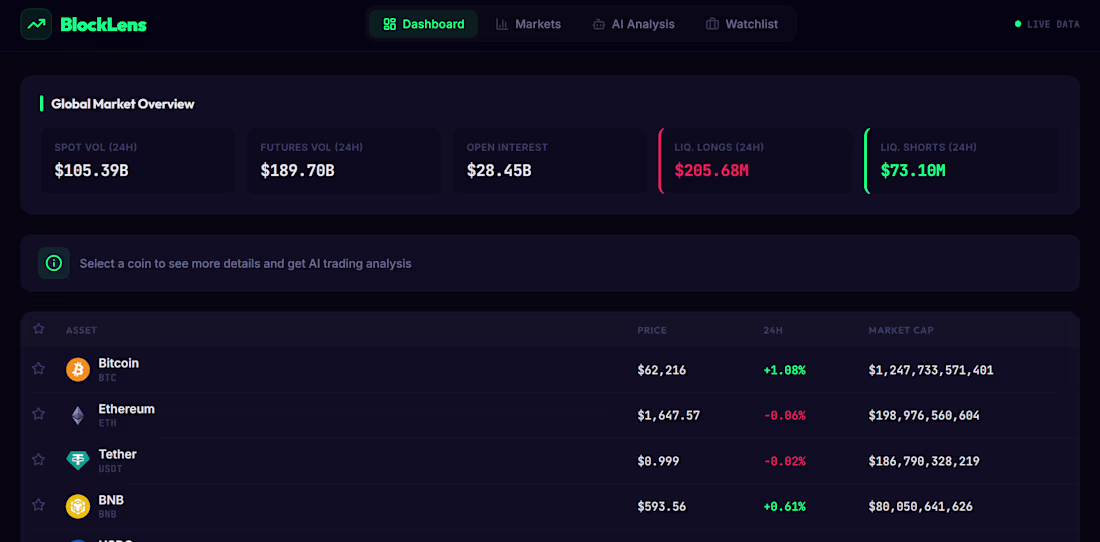This screenshot has width=1100, height=542.
Task: Click Ethereum market cap $198,976,560,604
Action: [x=924, y=416]
